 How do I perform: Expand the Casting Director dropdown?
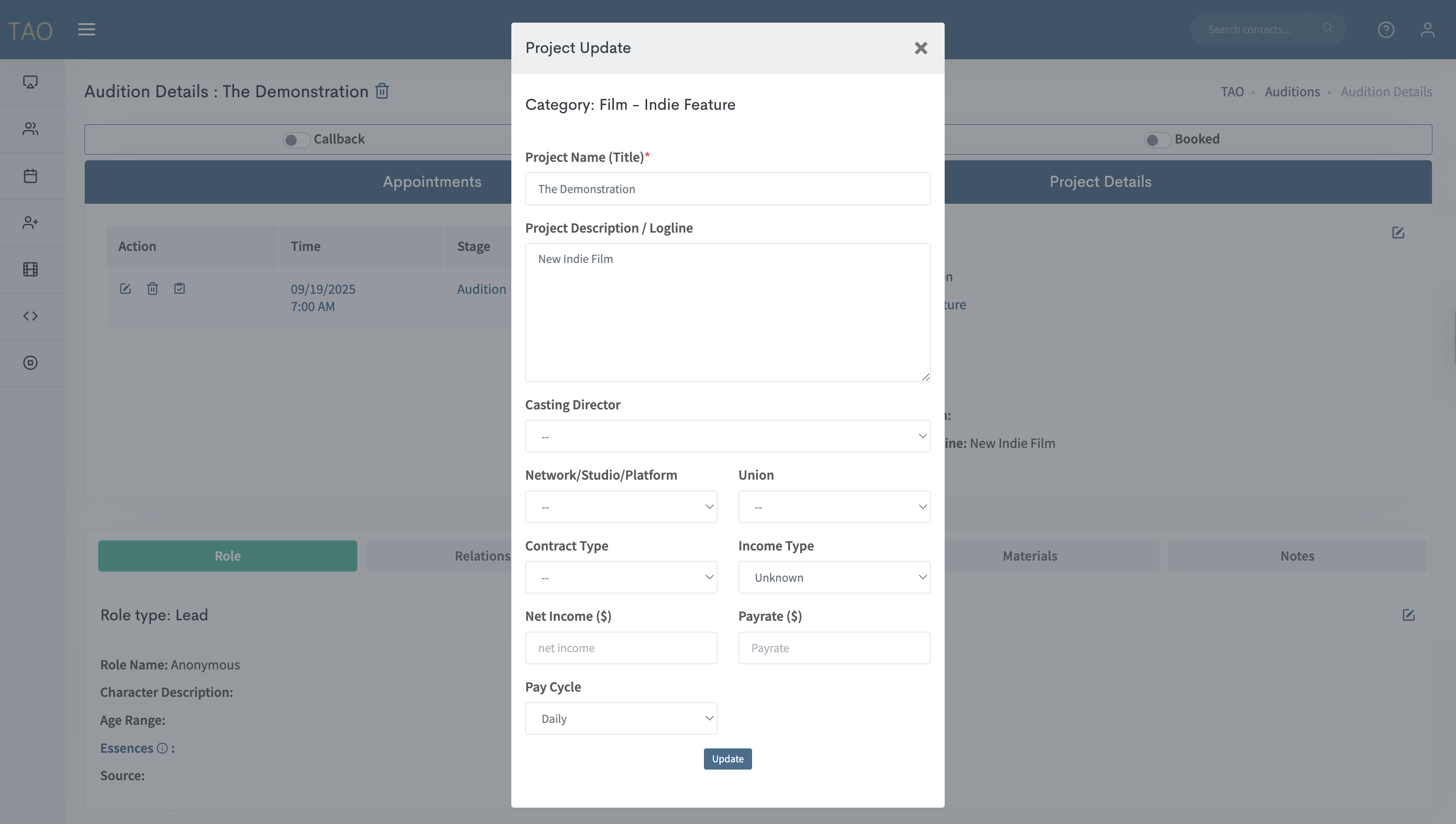pos(728,436)
